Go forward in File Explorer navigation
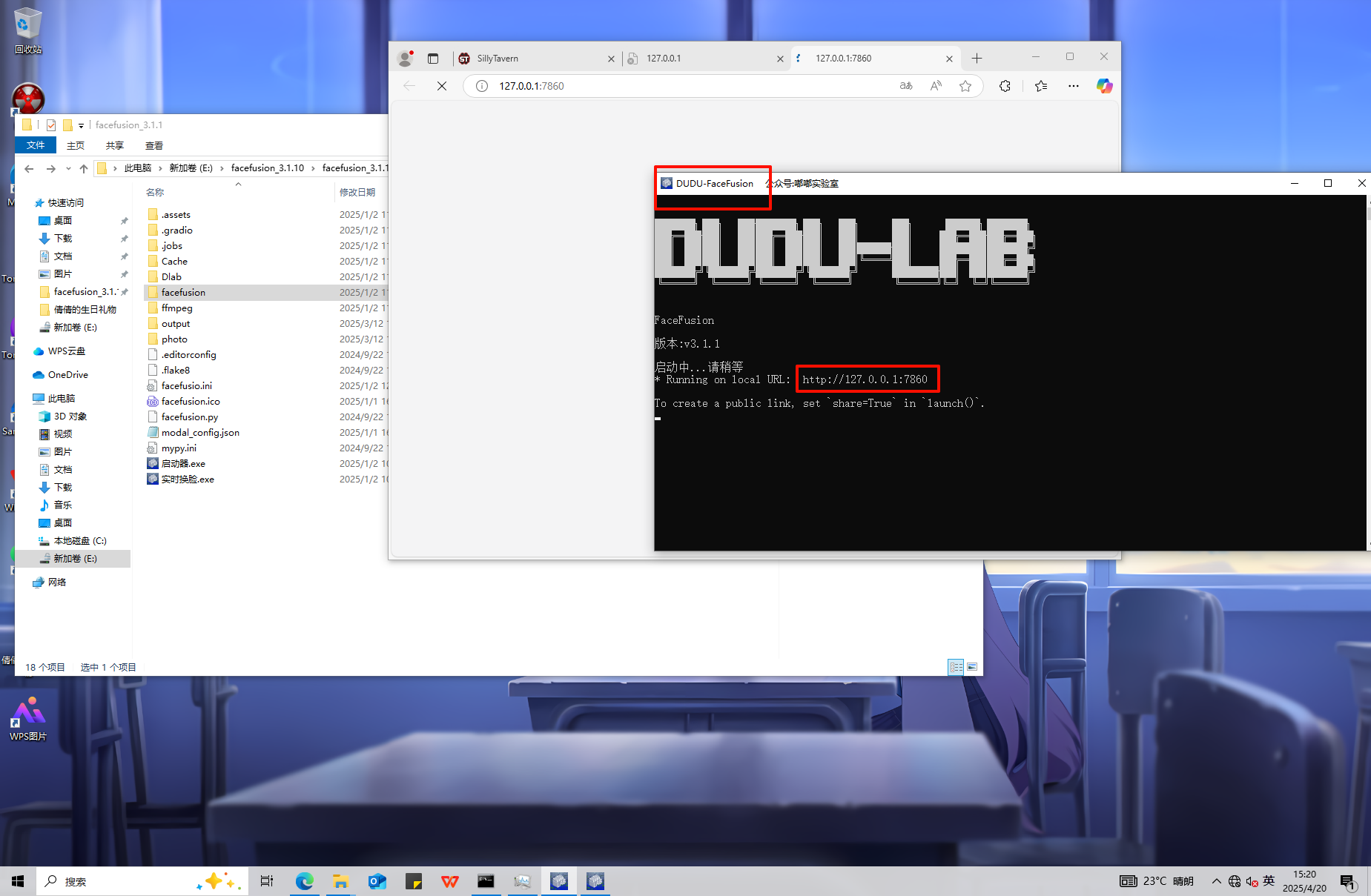Image resolution: width=1371 pixels, height=896 pixels. pyautogui.click(x=50, y=168)
